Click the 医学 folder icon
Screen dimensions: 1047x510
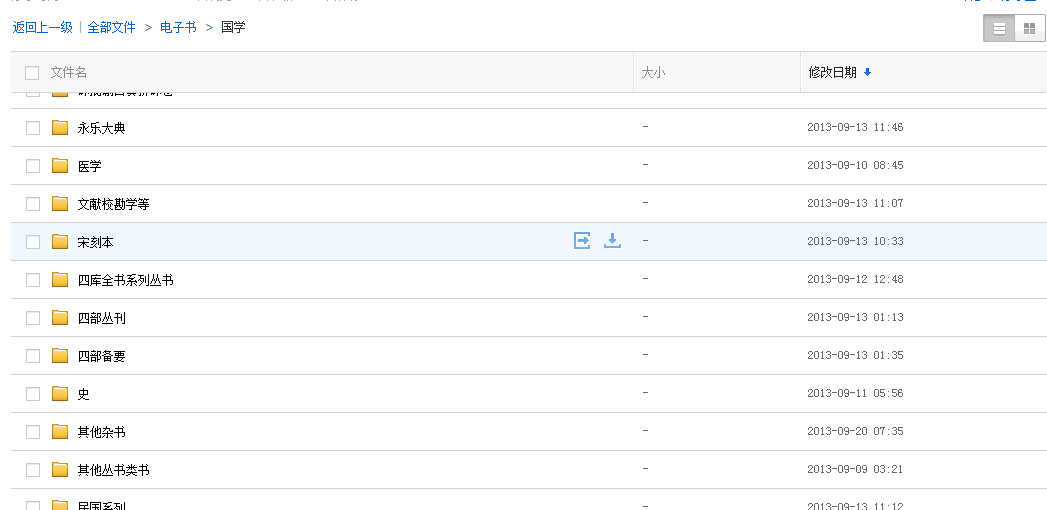[60, 166]
